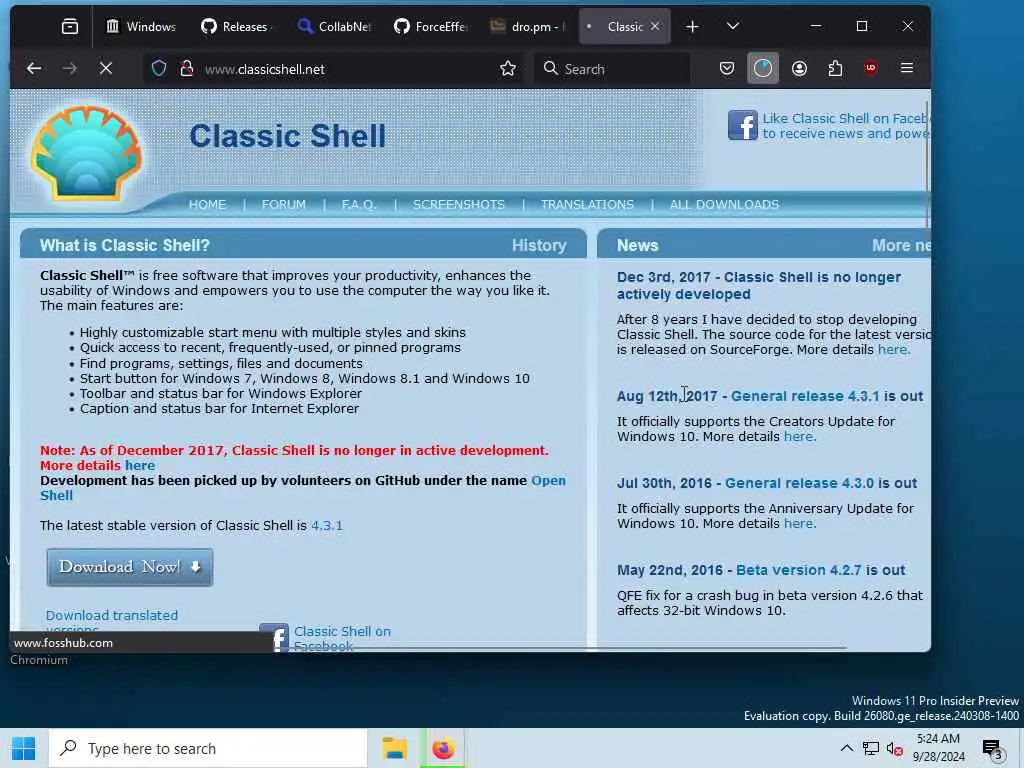
Task: Click Classic Shell on Facebook link at bottom
Action: 342,638
